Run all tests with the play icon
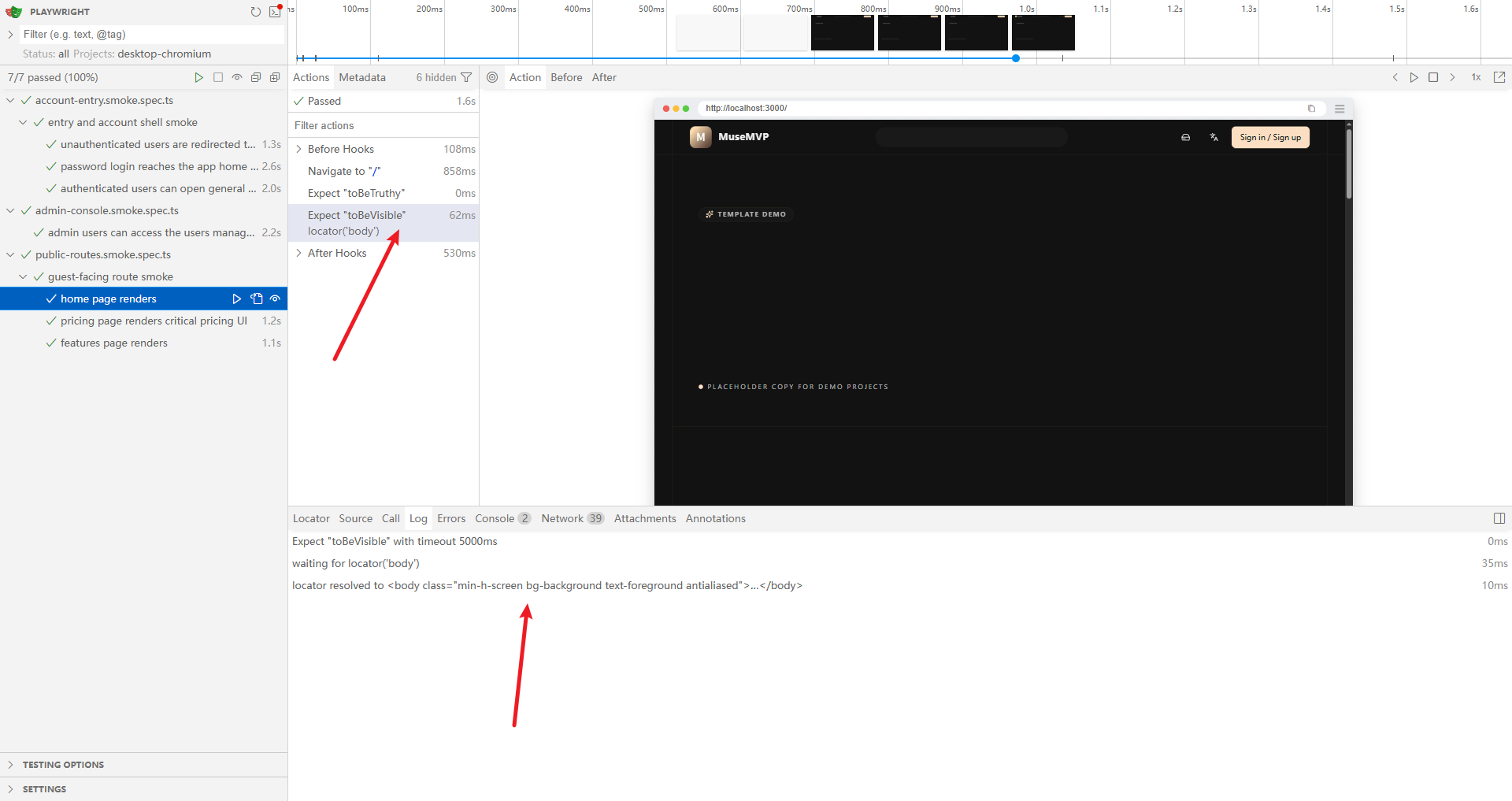 click(199, 77)
